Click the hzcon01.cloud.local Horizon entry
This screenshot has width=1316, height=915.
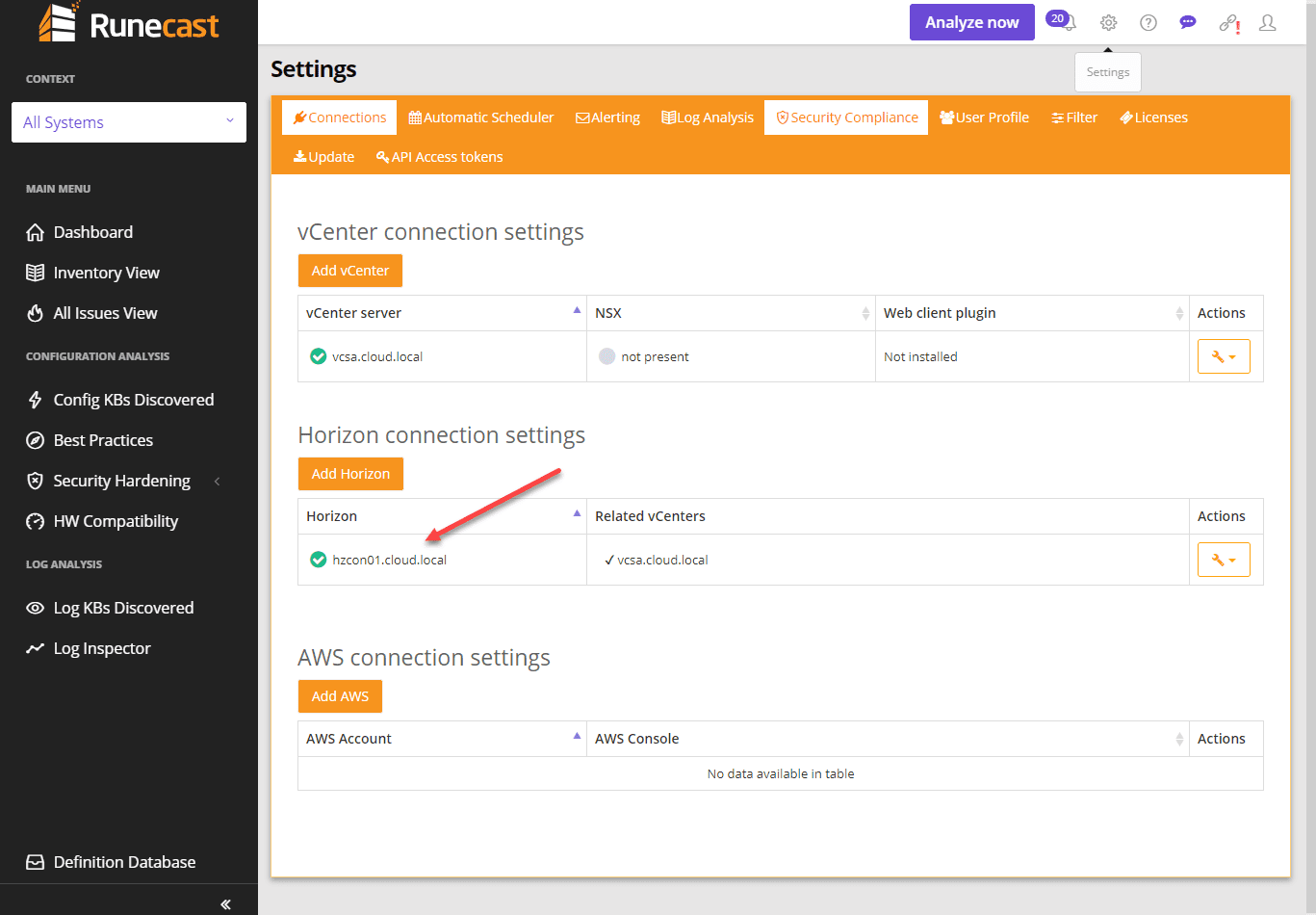click(x=390, y=560)
